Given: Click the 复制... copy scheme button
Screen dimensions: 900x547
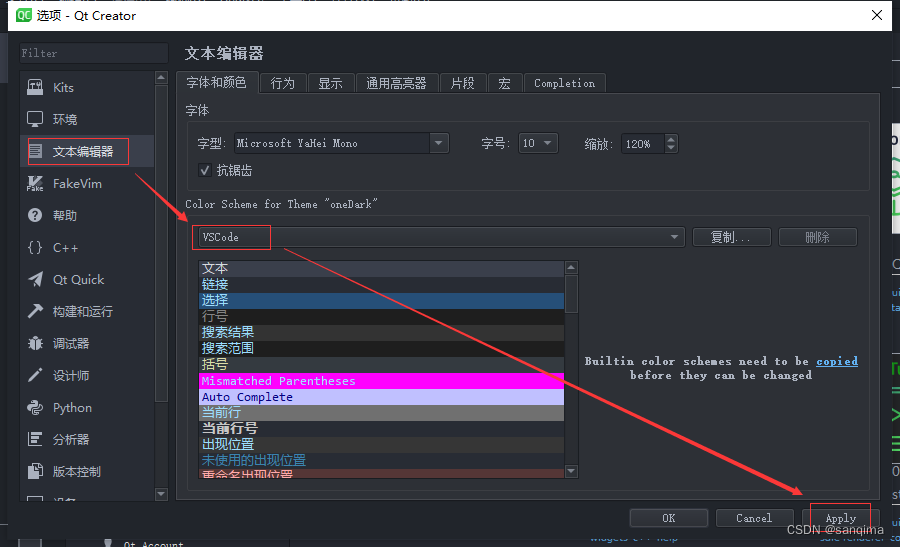Looking at the screenshot, I should pyautogui.click(x=731, y=237).
